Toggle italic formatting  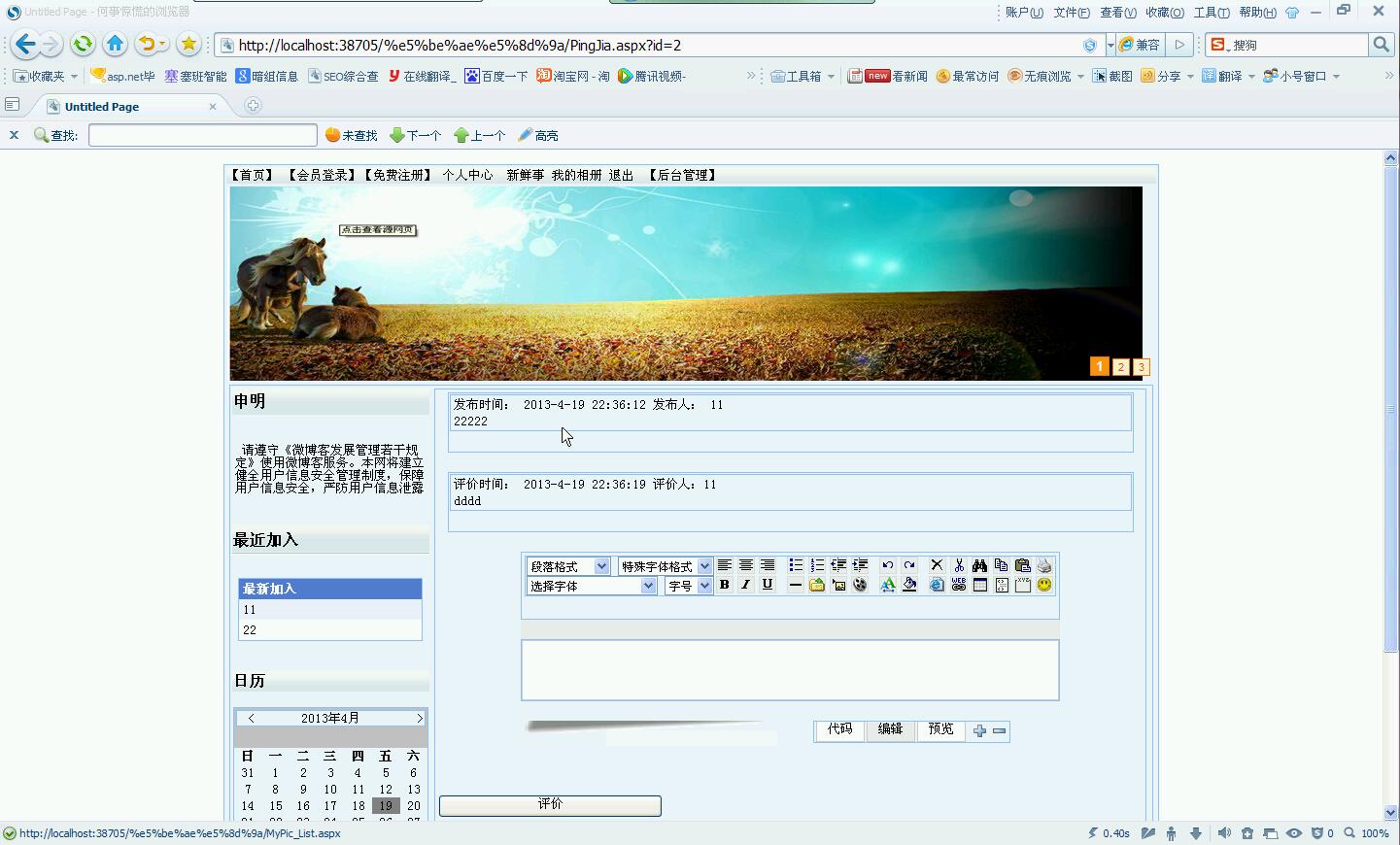[x=745, y=585]
